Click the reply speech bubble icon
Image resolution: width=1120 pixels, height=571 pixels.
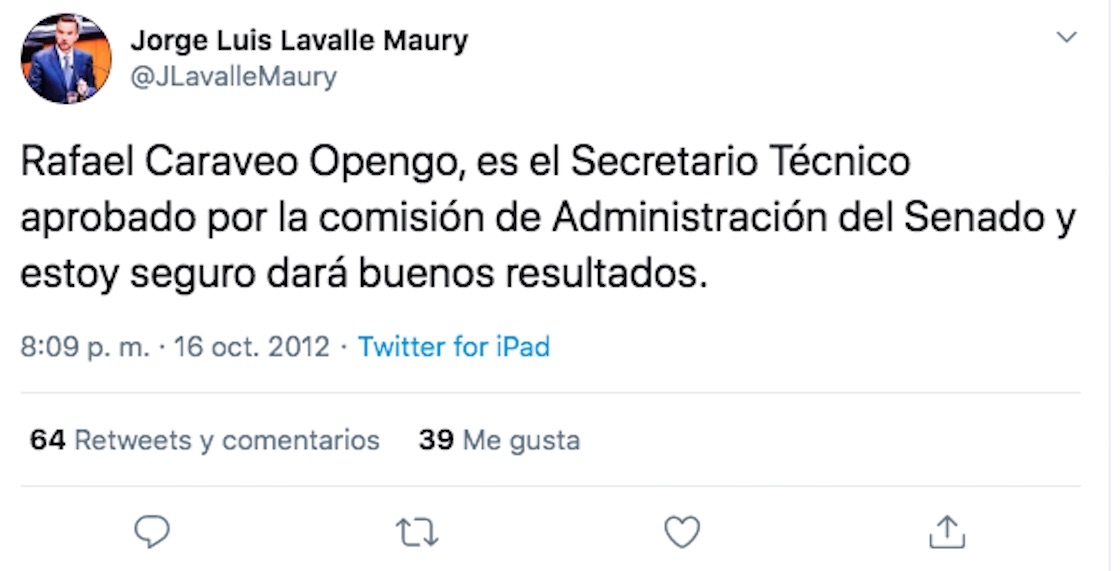pyautogui.click(x=152, y=532)
